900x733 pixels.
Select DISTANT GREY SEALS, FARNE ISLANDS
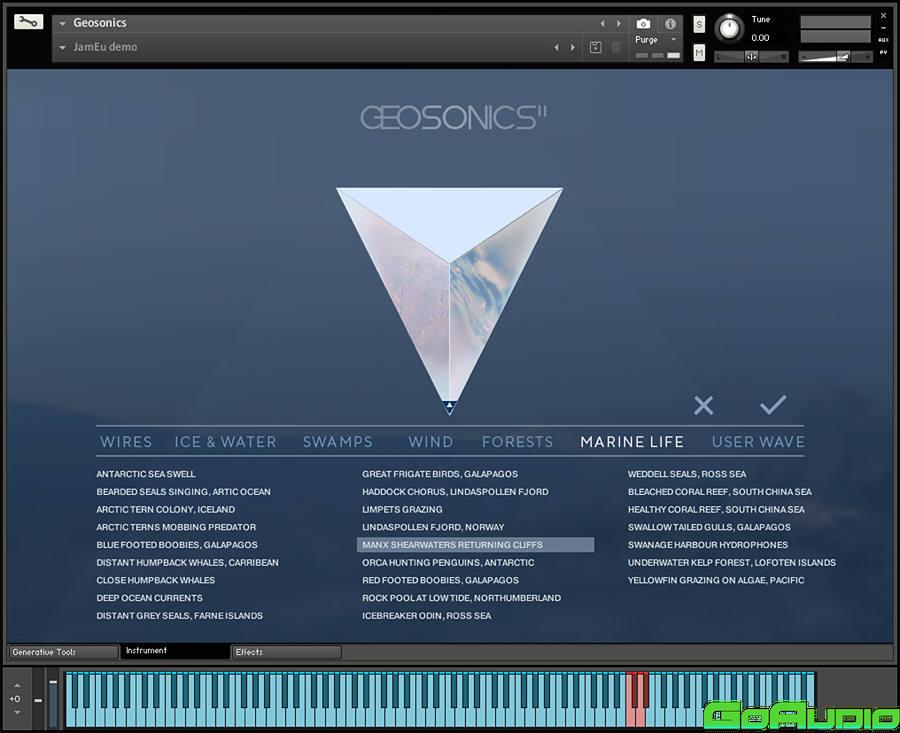pyautogui.click(x=180, y=616)
